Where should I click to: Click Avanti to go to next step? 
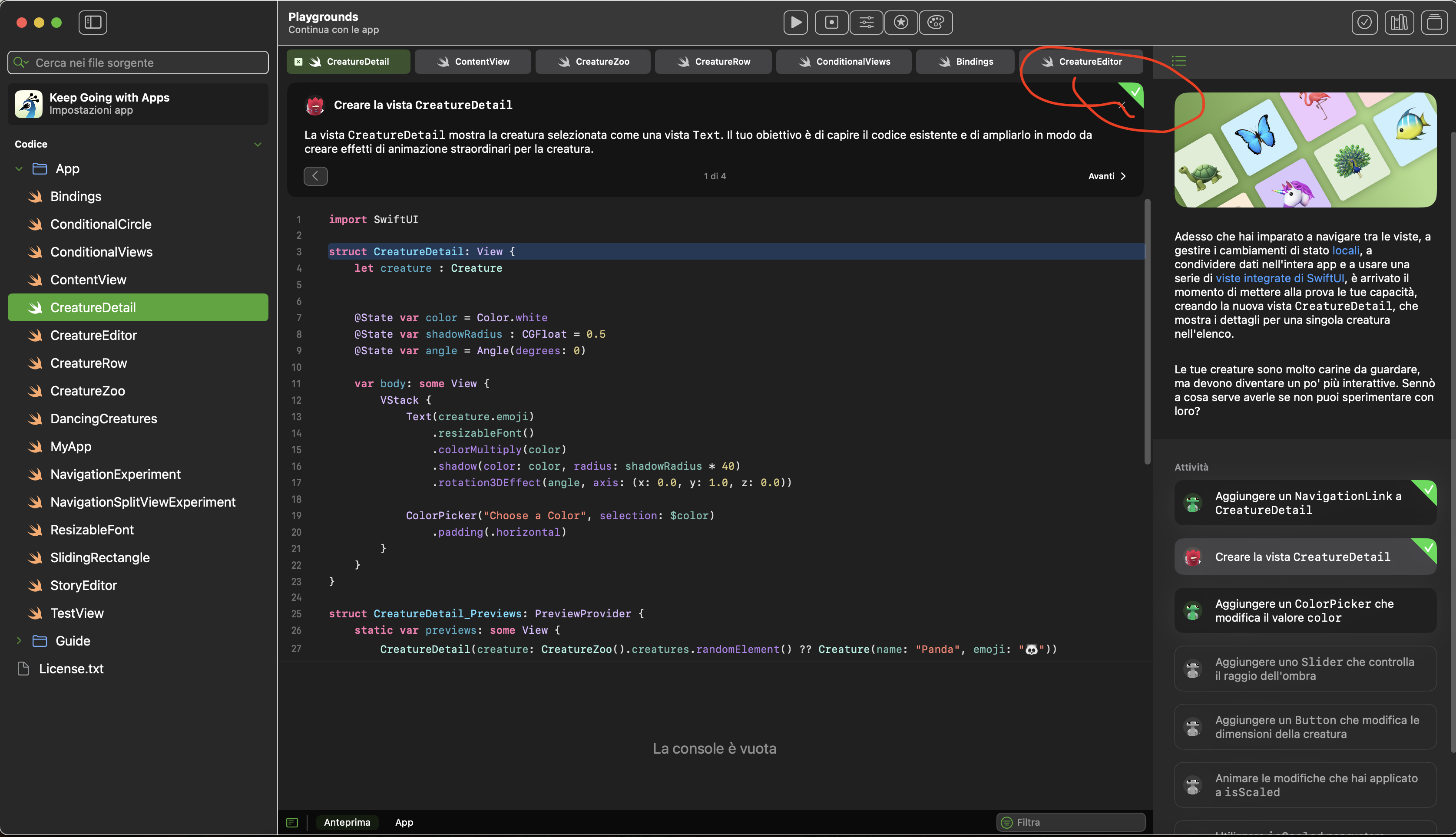coord(1106,177)
